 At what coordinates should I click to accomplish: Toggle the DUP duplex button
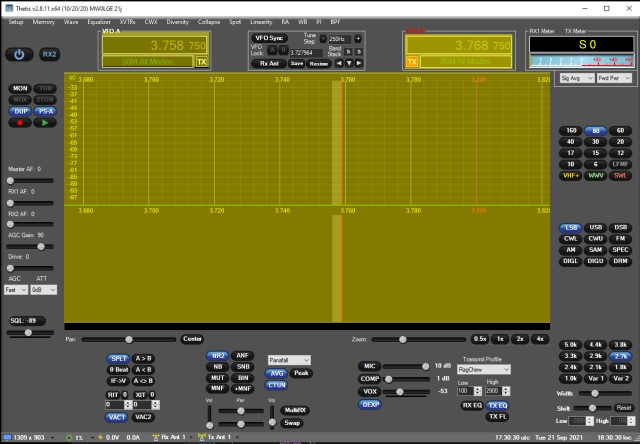(x=20, y=111)
